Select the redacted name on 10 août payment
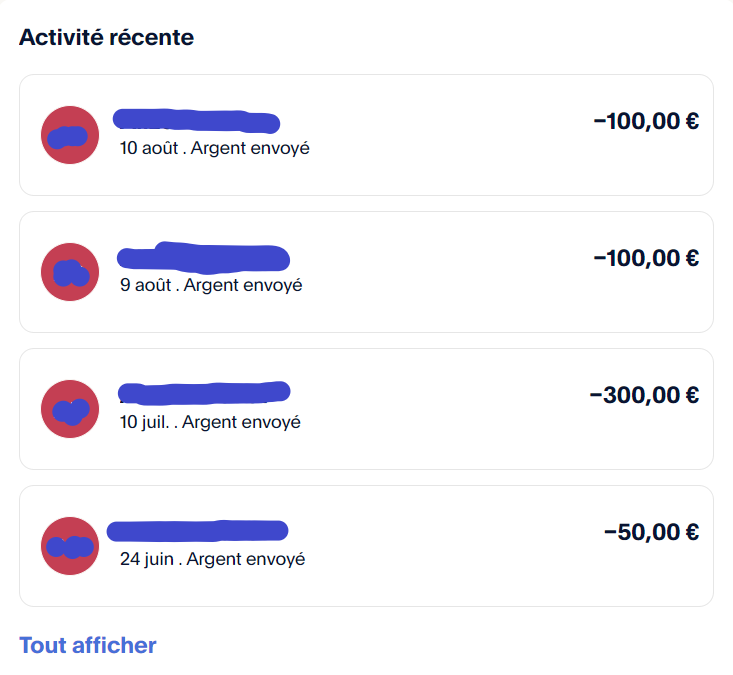 pyautogui.click(x=197, y=121)
